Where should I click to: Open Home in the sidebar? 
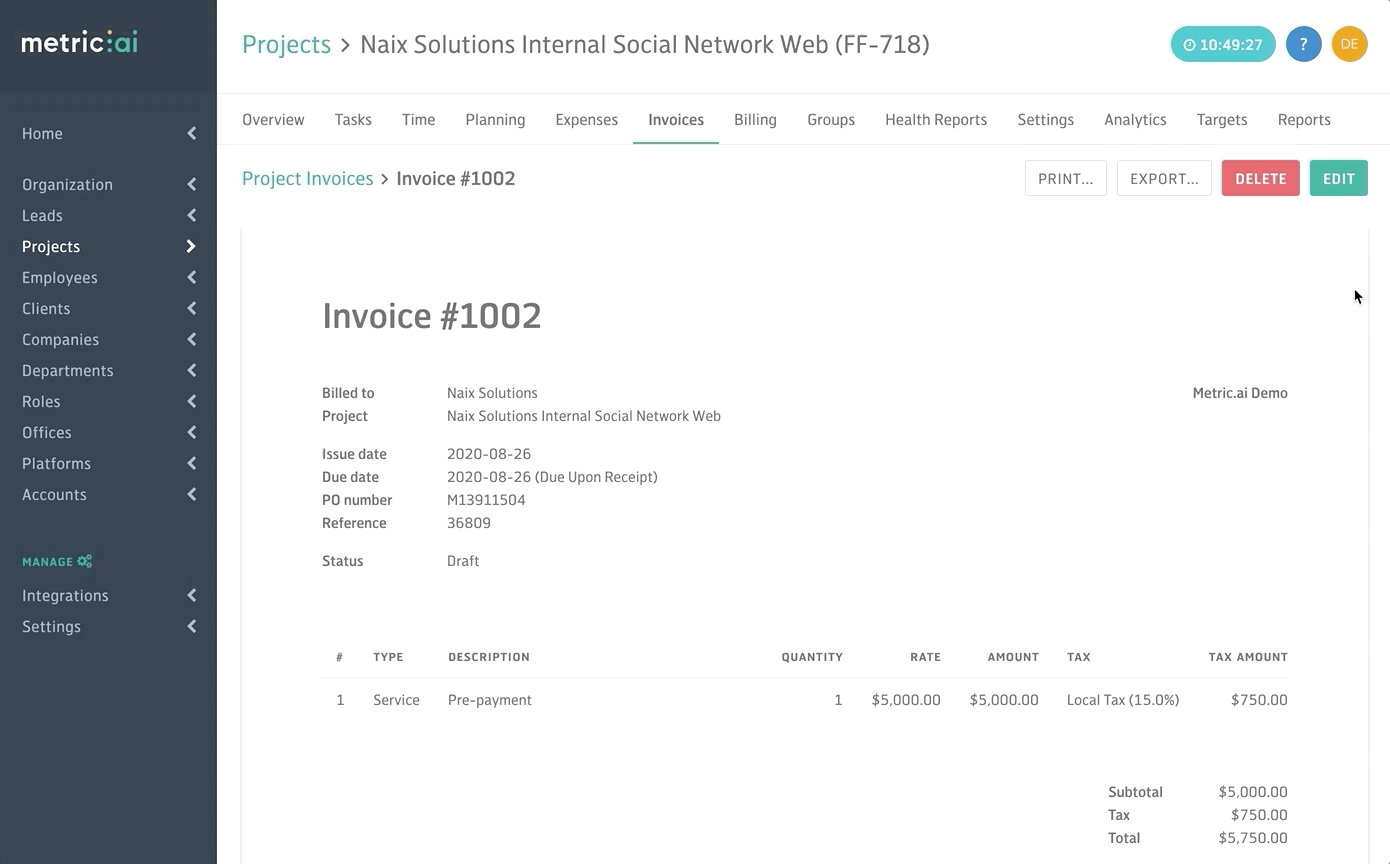point(42,133)
